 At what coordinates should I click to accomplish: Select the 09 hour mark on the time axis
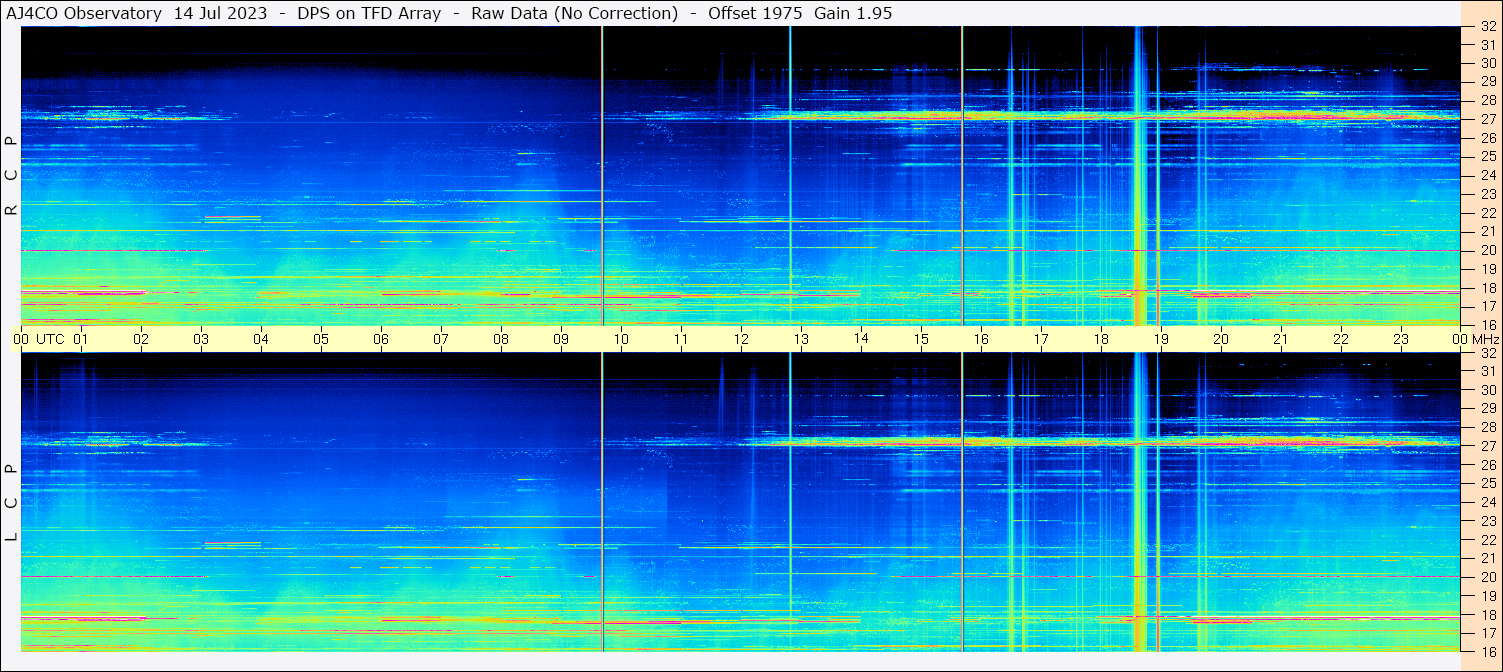pyautogui.click(x=561, y=339)
